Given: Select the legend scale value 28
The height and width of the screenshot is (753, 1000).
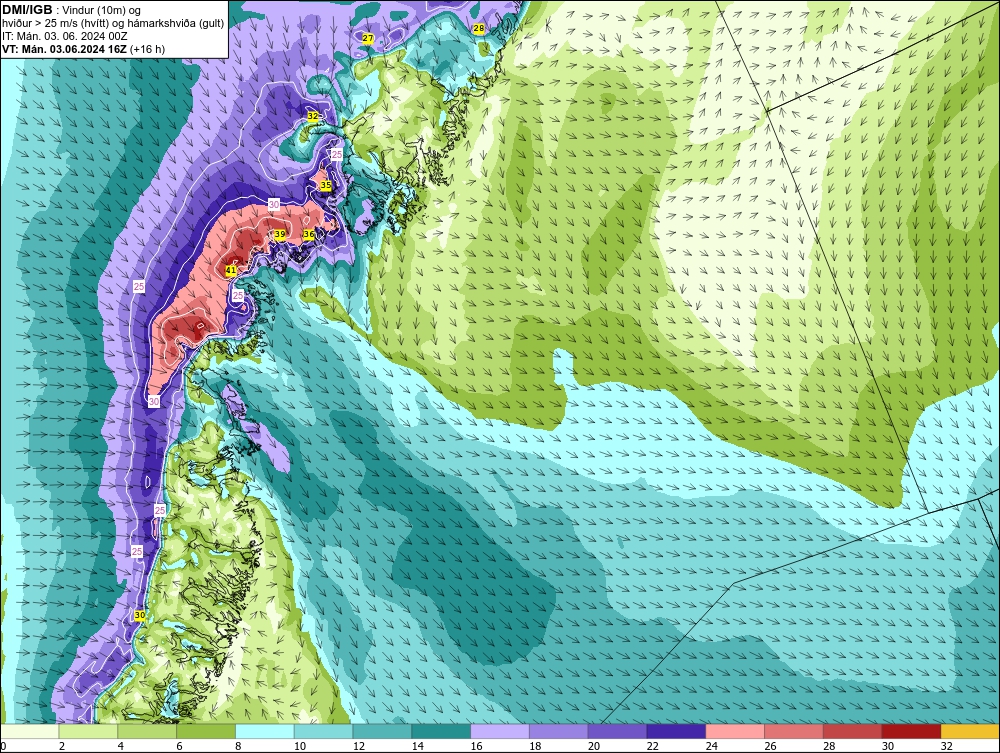Looking at the screenshot, I should click(828, 746).
